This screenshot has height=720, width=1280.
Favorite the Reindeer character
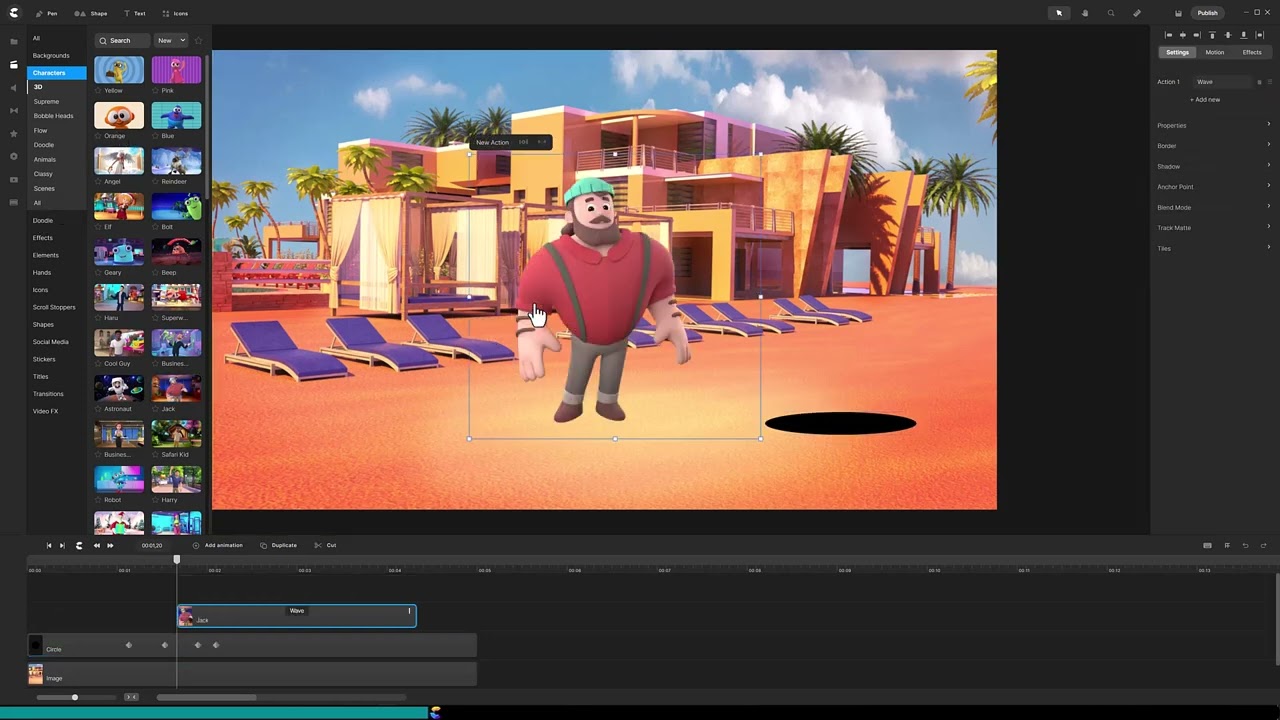click(156, 182)
